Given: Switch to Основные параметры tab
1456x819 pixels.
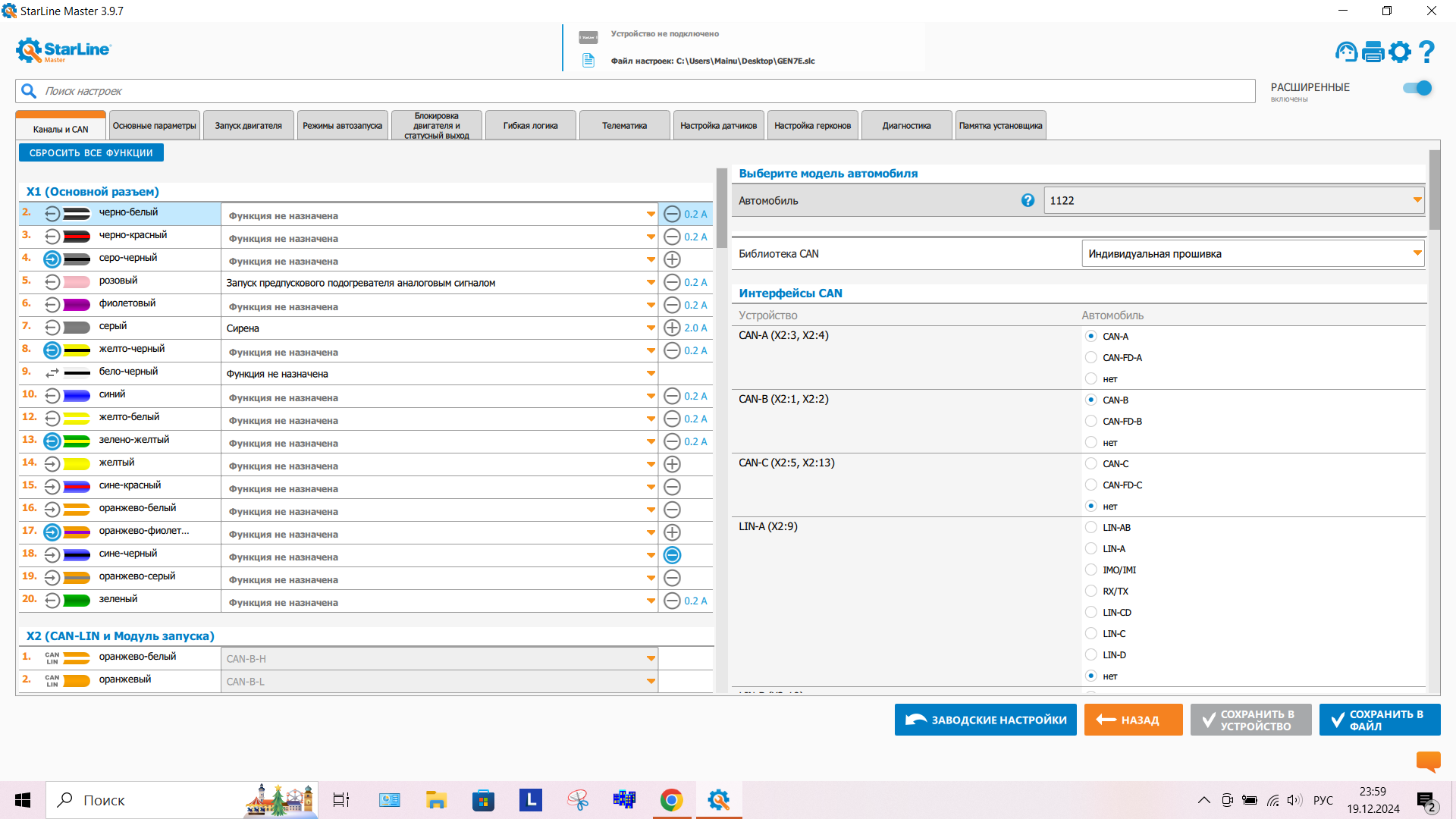Looking at the screenshot, I should [155, 126].
